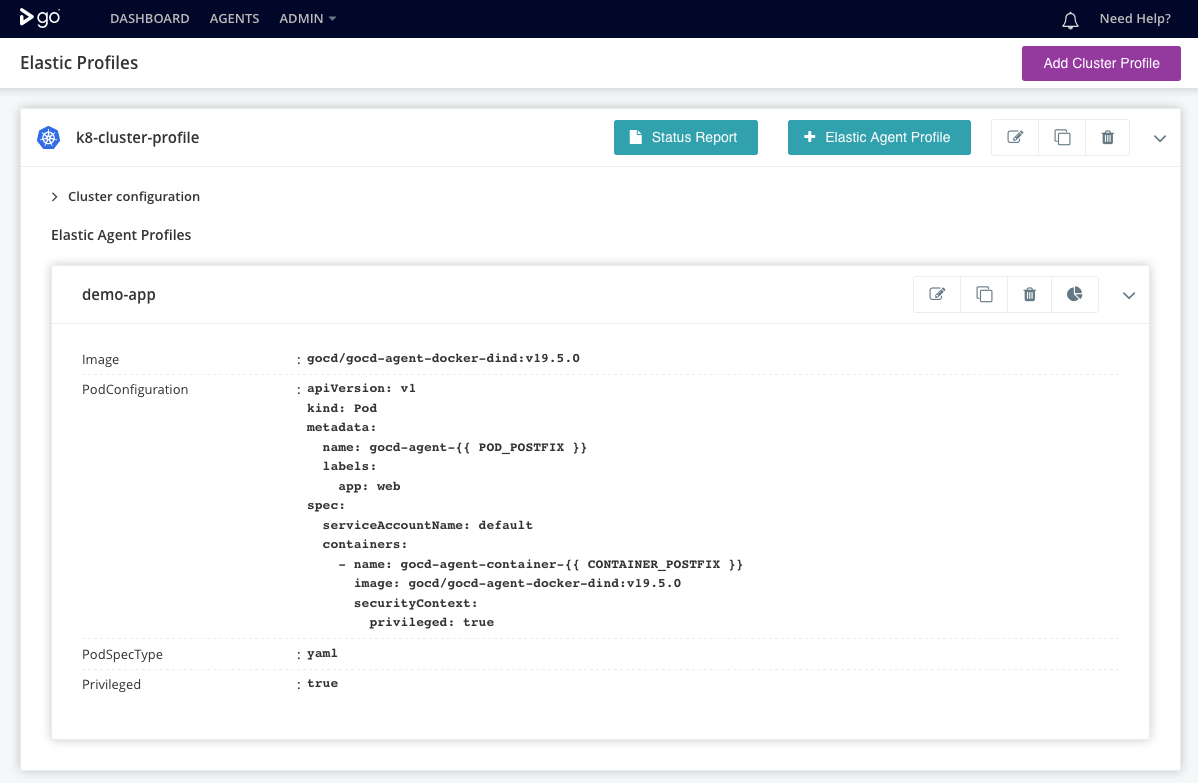Click the Add Cluster Profile button
The image size is (1198, 783).
coord(1101,63)
